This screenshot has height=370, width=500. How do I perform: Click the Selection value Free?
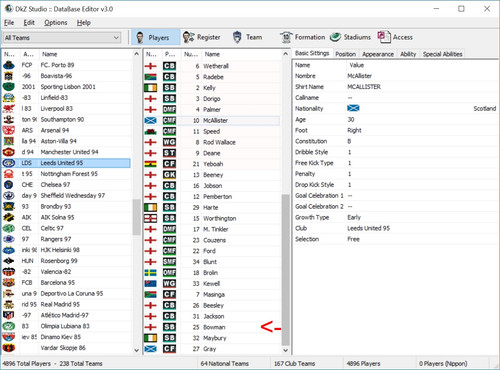(x=353, y=239)
